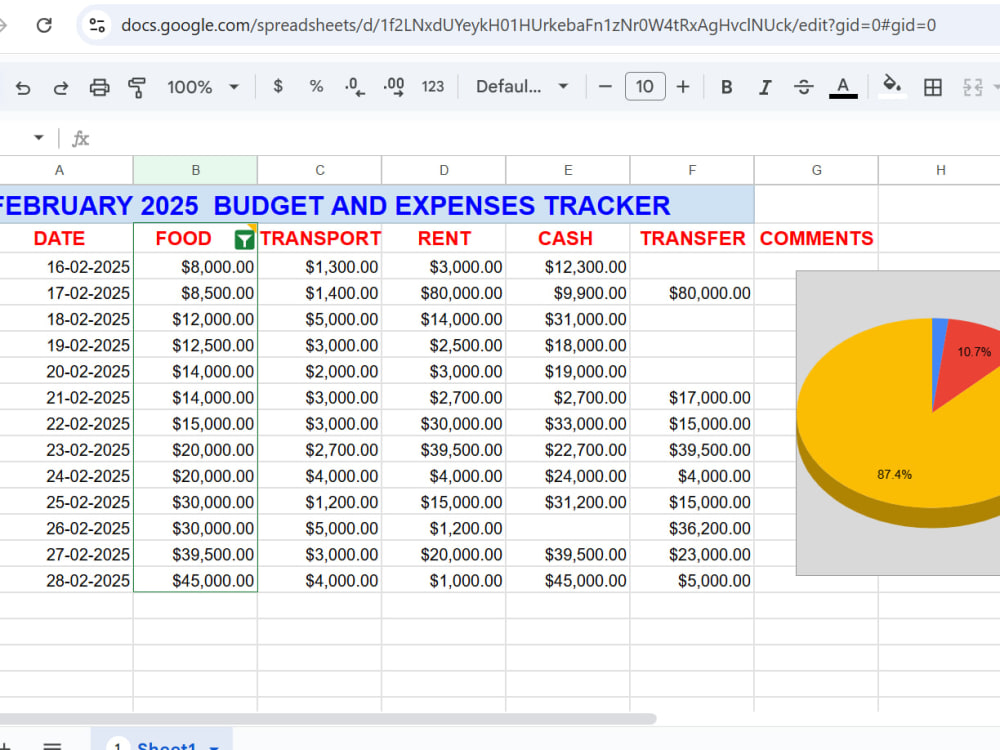This screenshot has width=1000, height=750.
Task: Reload the browser page
Action: click(x=44, y=26)
